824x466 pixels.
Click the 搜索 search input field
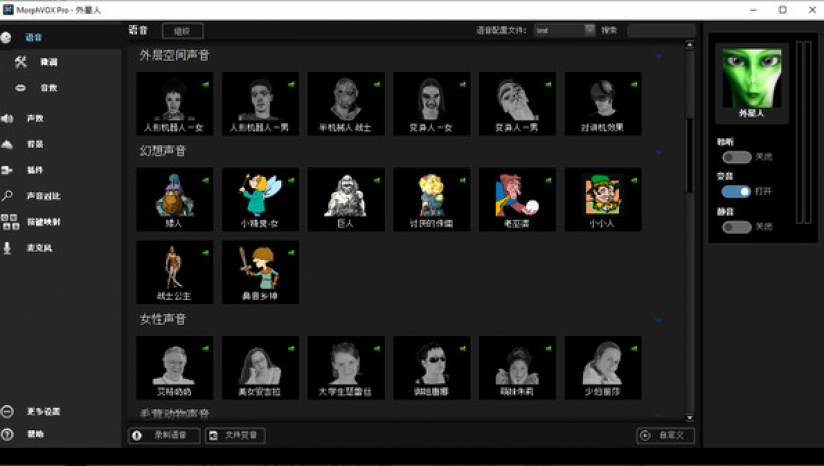click(x=662, y=30)
